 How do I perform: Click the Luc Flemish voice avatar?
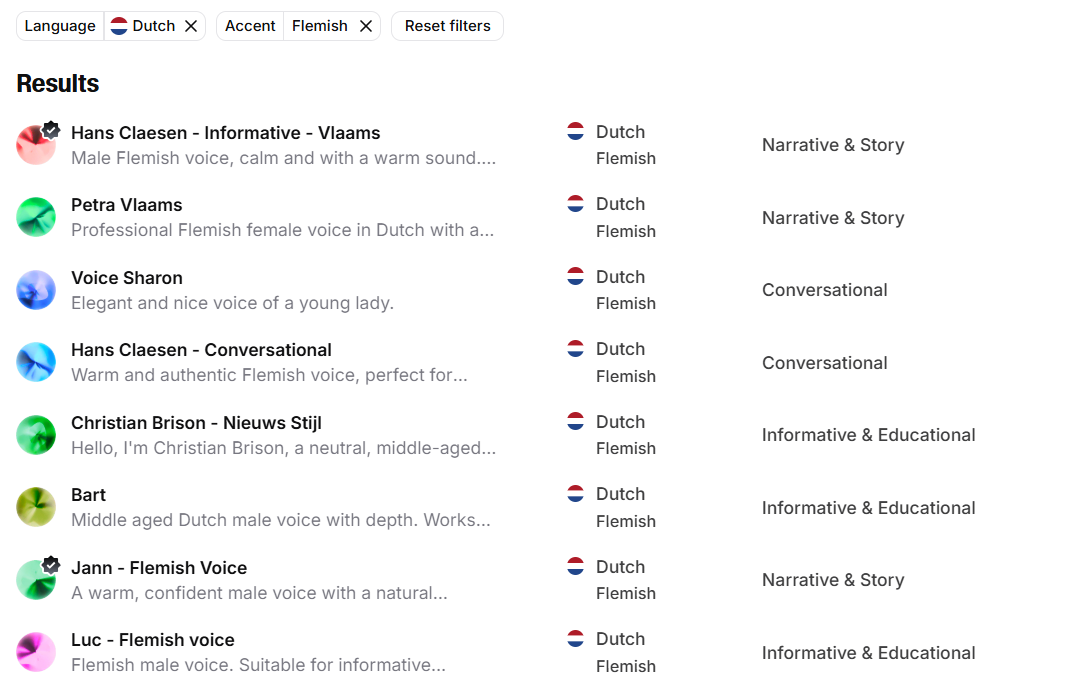36,652
